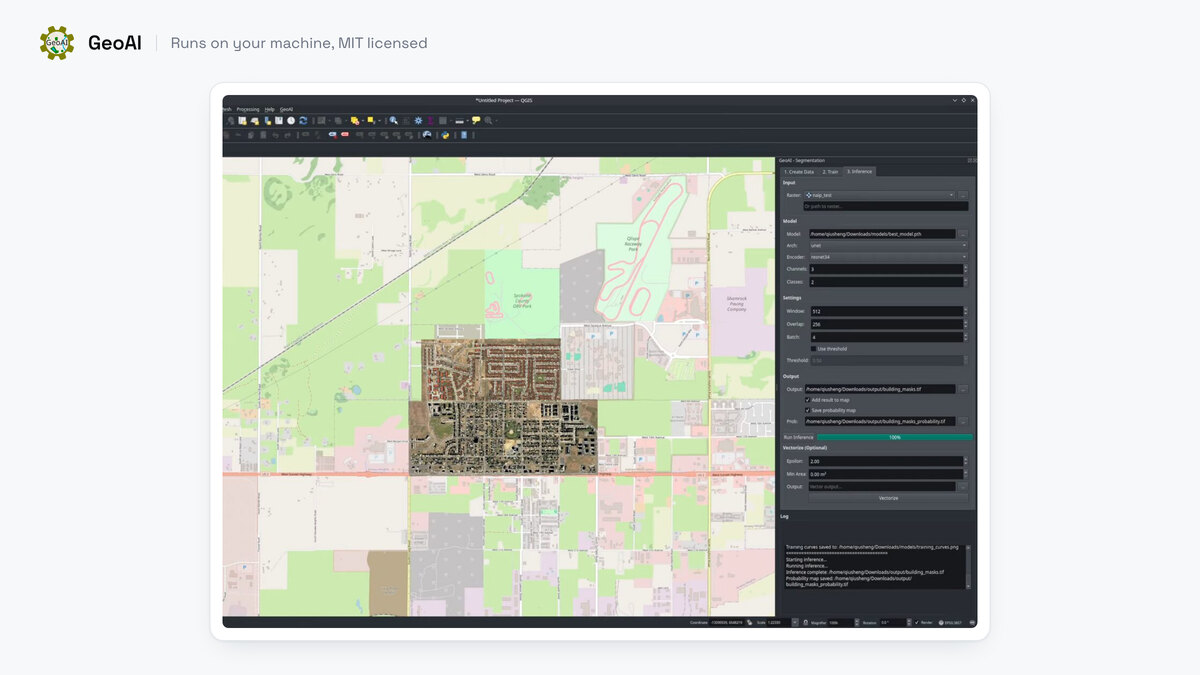
Task: Click the Epsilon spinner arrows
Action: 966,461
